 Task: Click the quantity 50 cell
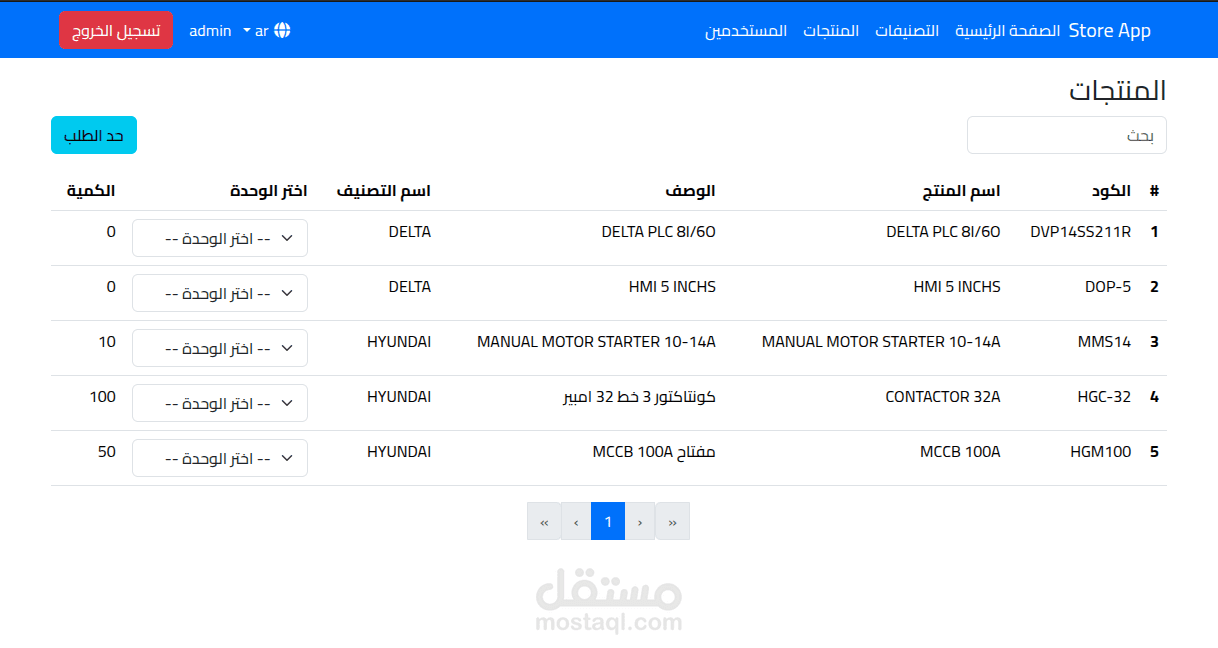point(107,452)
